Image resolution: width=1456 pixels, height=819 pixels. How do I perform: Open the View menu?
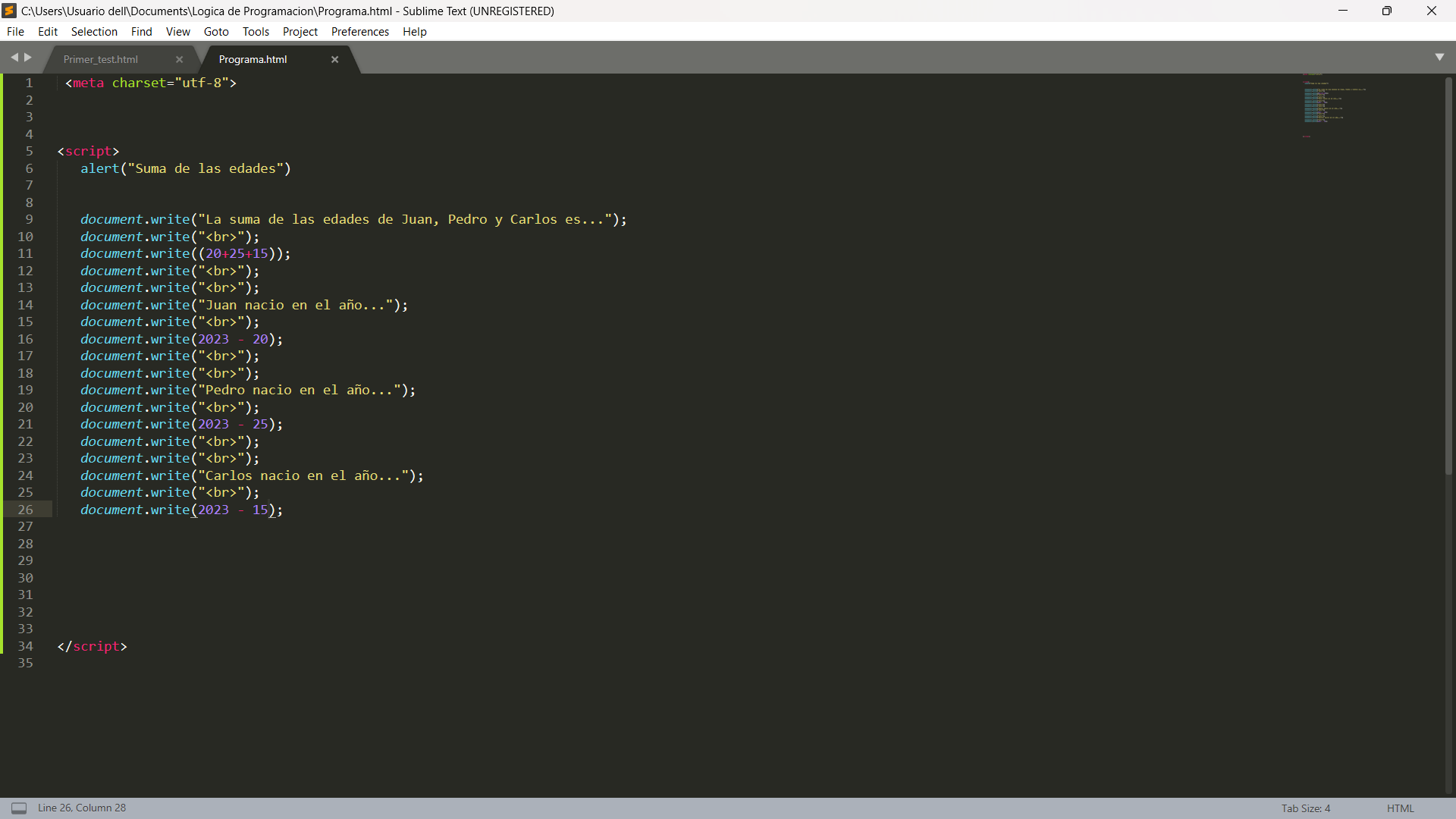pos(177,31)
